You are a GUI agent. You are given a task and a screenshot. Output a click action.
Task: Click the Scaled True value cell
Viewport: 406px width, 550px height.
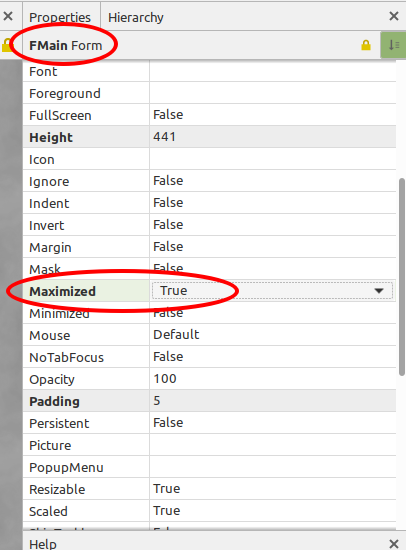coord(273,511)
